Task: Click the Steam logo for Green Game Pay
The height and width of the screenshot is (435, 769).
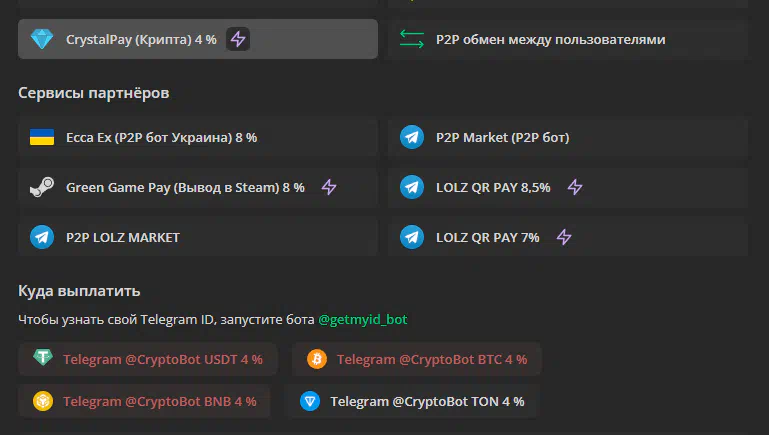Action: pyautogui.click(x=42, y=187)
